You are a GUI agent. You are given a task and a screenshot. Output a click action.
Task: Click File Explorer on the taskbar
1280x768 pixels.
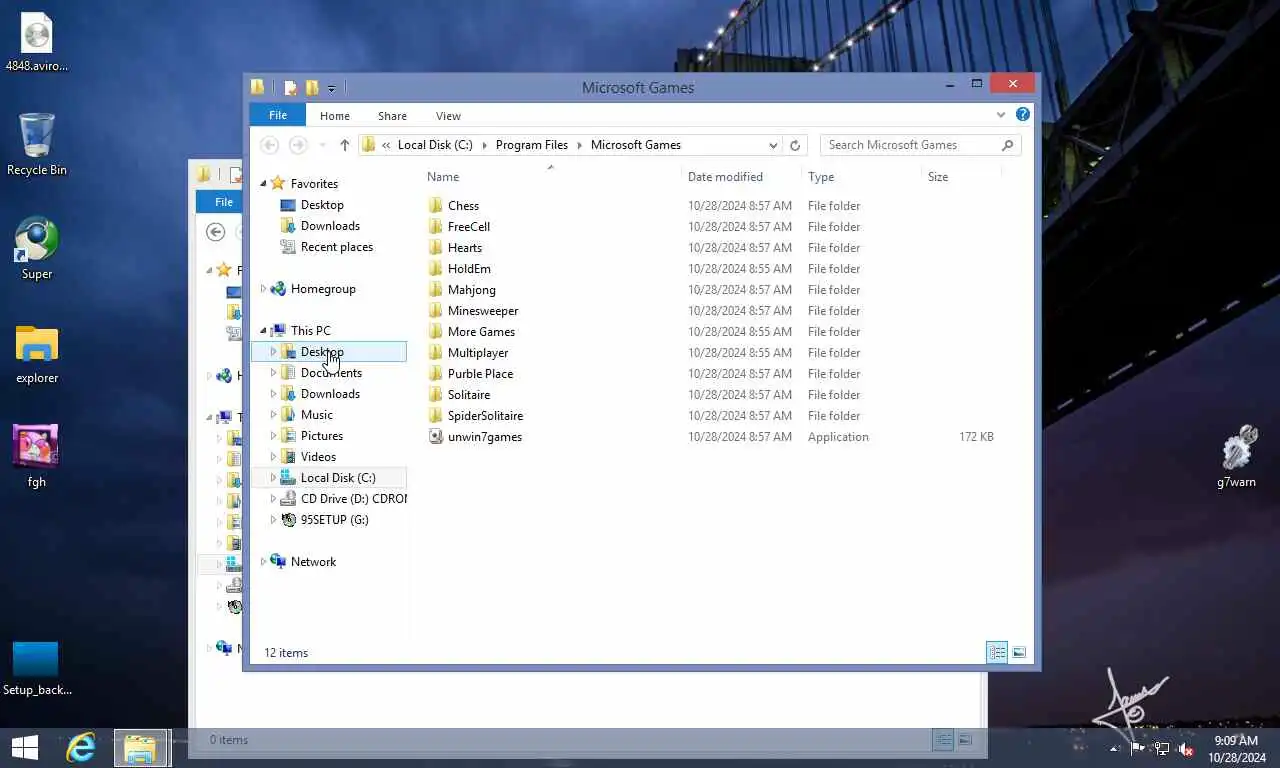click(140, 748)
